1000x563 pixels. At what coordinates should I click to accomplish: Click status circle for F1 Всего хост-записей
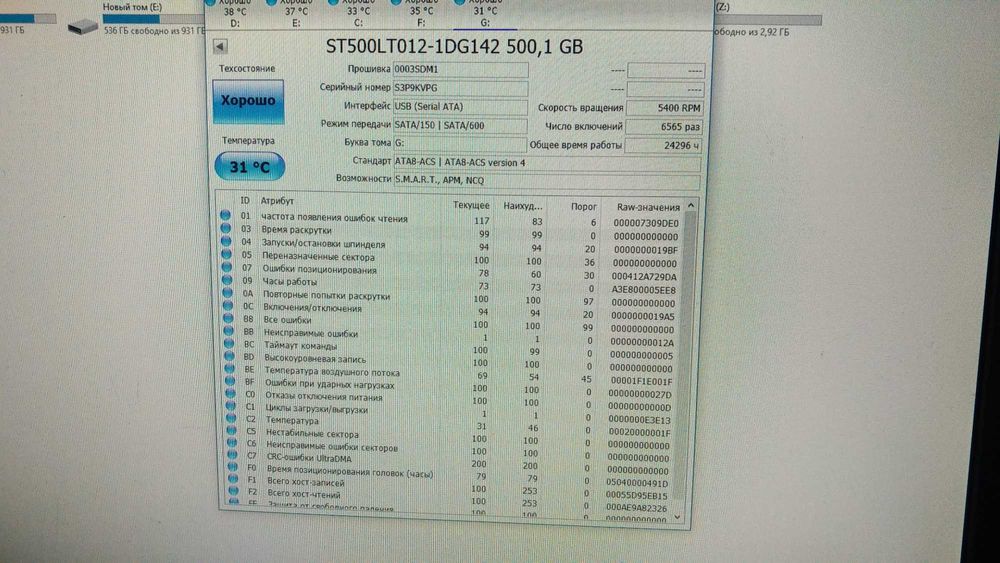(x=233, y=479)
